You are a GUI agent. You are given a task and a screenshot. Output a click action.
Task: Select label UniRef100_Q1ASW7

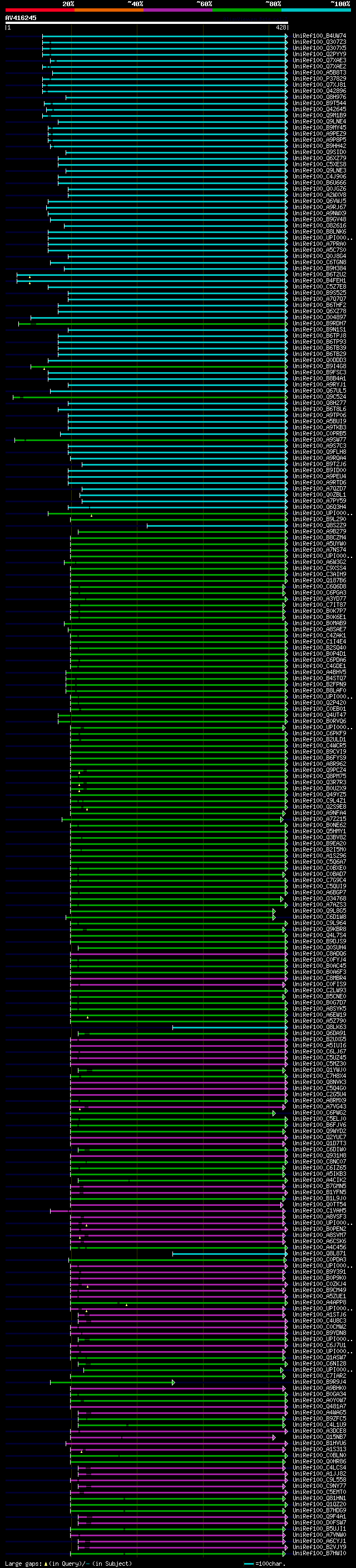319,1357
